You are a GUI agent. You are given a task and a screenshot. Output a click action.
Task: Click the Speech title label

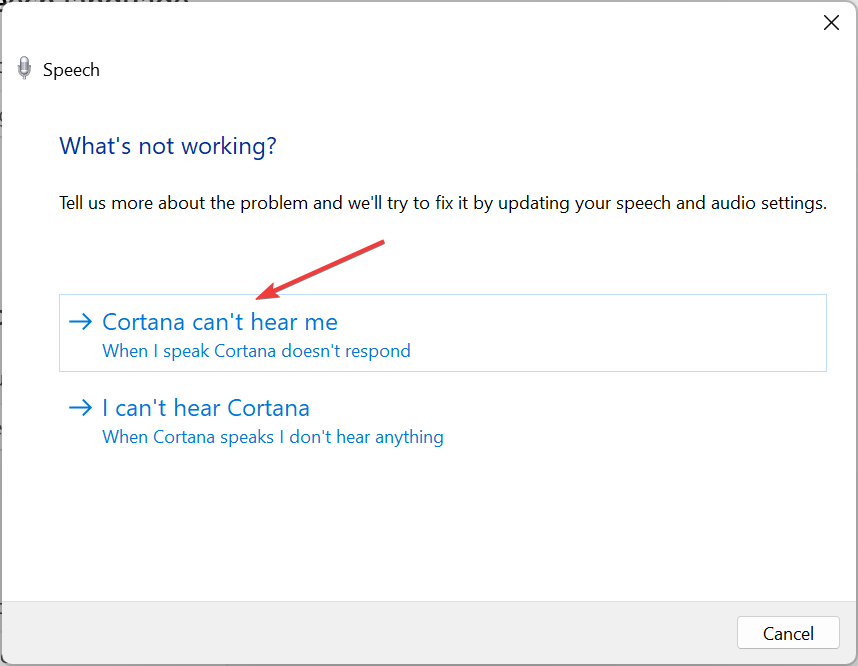71,70
